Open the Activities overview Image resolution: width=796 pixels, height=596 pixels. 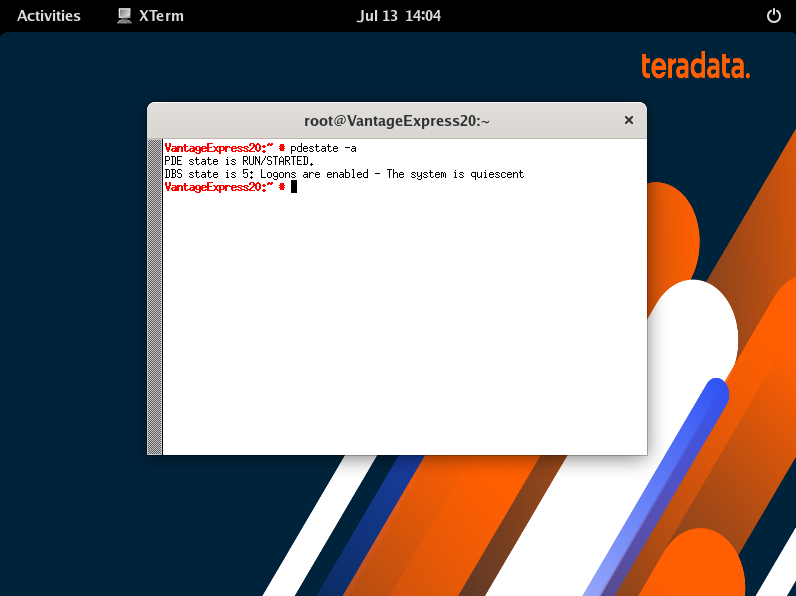click(49, 16)
